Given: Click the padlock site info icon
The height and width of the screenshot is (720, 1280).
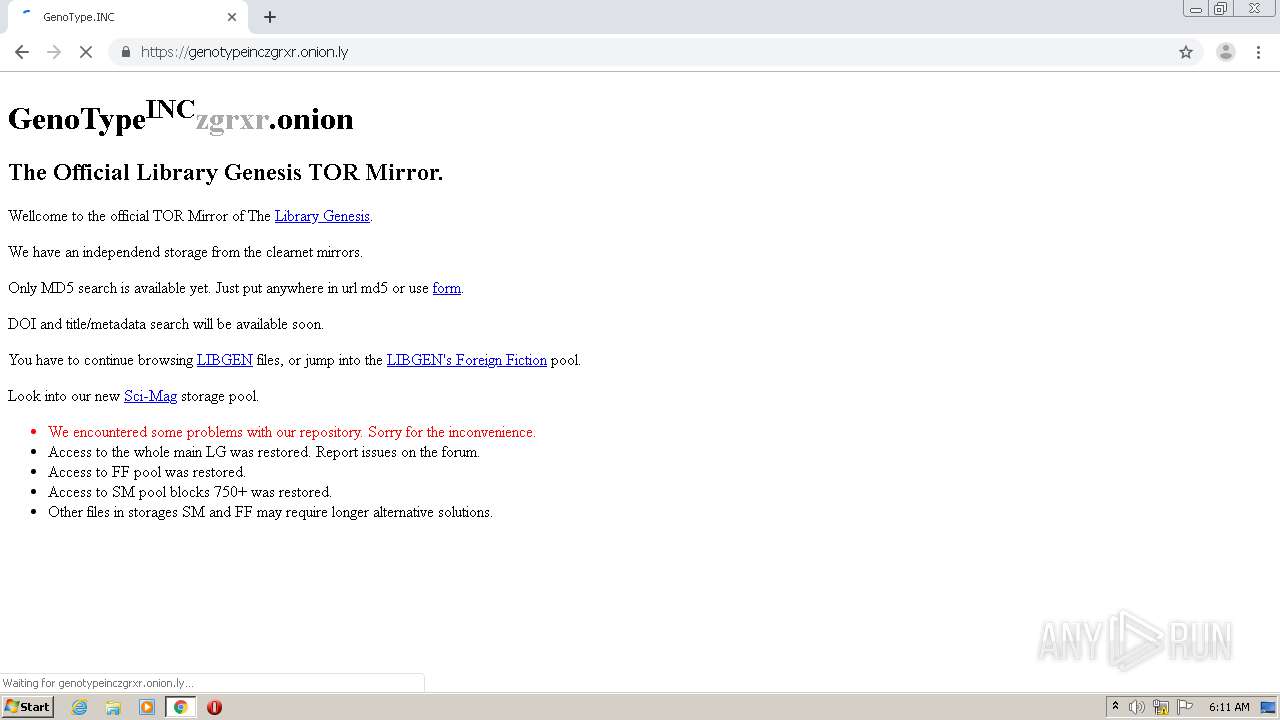Looking at the screenshot, I should (x=125, y=52).
